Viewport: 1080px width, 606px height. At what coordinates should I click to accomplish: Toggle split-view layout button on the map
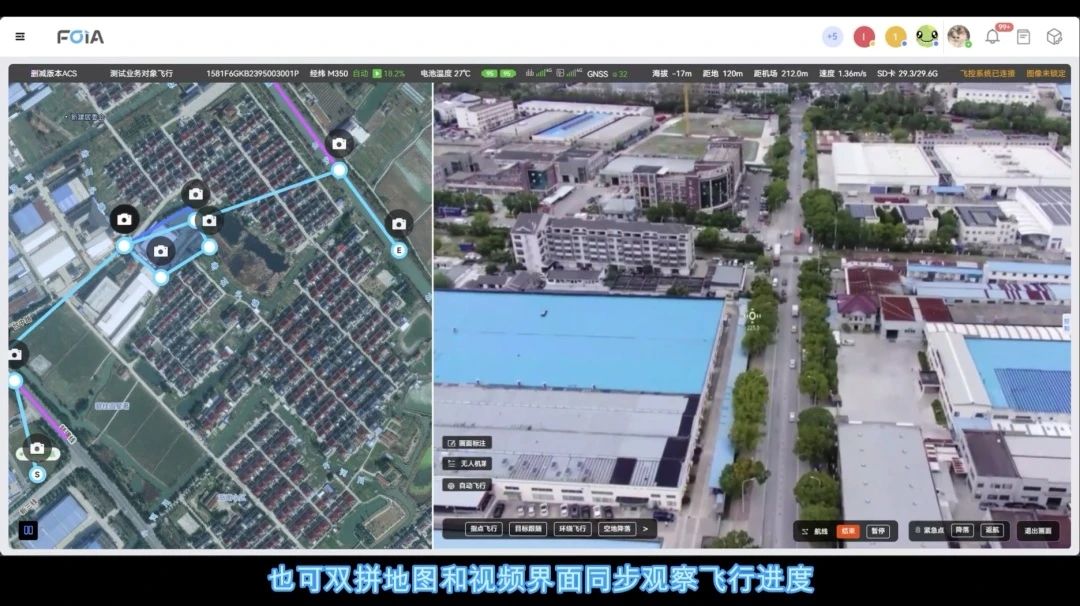pos(29,530)
